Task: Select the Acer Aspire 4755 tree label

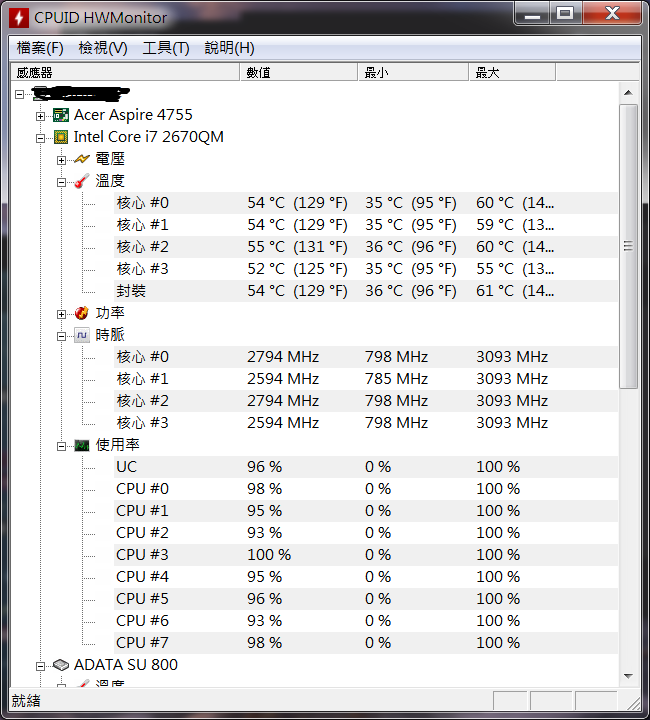Action: (x=133, y=115)
